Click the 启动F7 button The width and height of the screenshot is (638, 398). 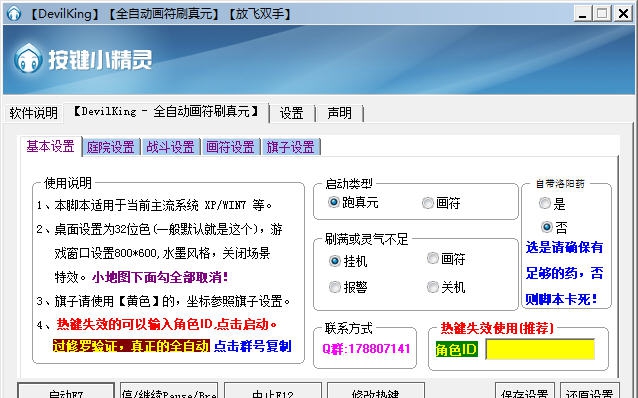coord(66,391)
